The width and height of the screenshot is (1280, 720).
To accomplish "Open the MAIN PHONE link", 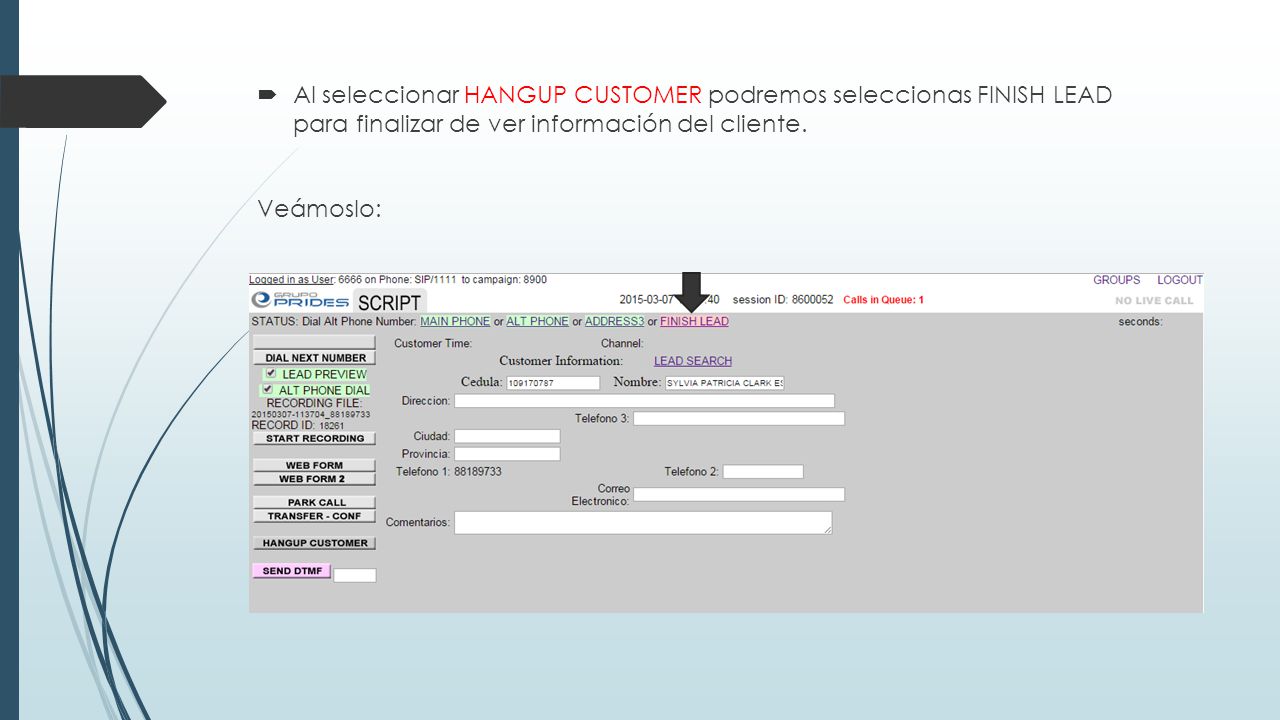I will pos(455,322).
